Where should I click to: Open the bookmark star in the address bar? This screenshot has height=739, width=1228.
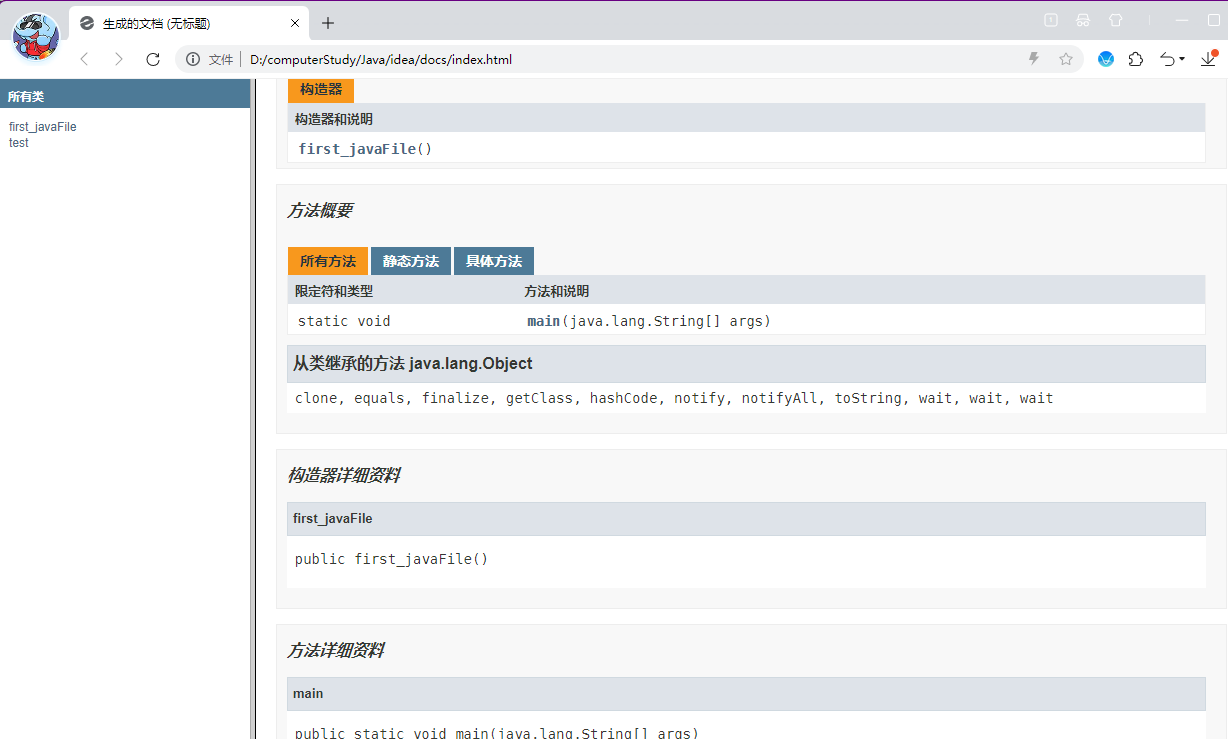coord(1066,59)
